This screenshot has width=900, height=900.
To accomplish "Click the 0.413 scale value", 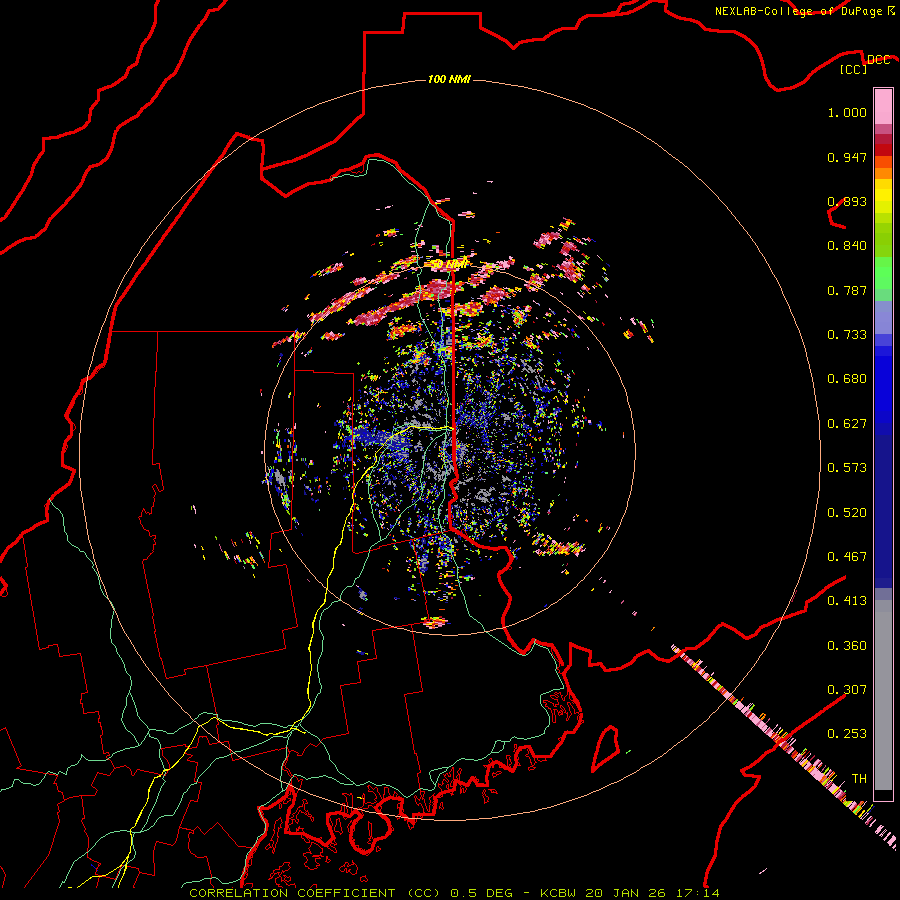I will pyautogui.click(x=847, y=601).
